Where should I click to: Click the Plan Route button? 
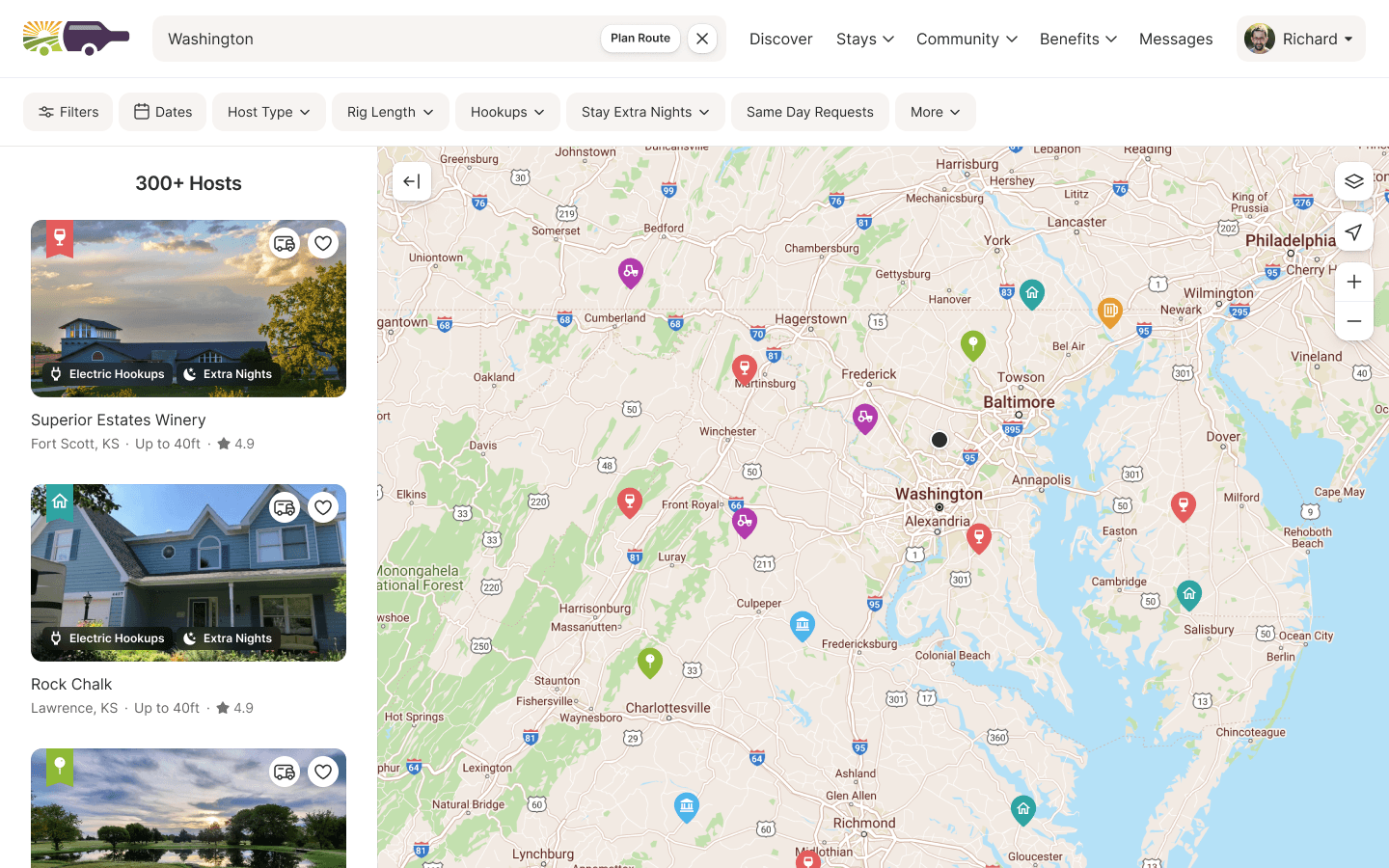coord(640,39)
